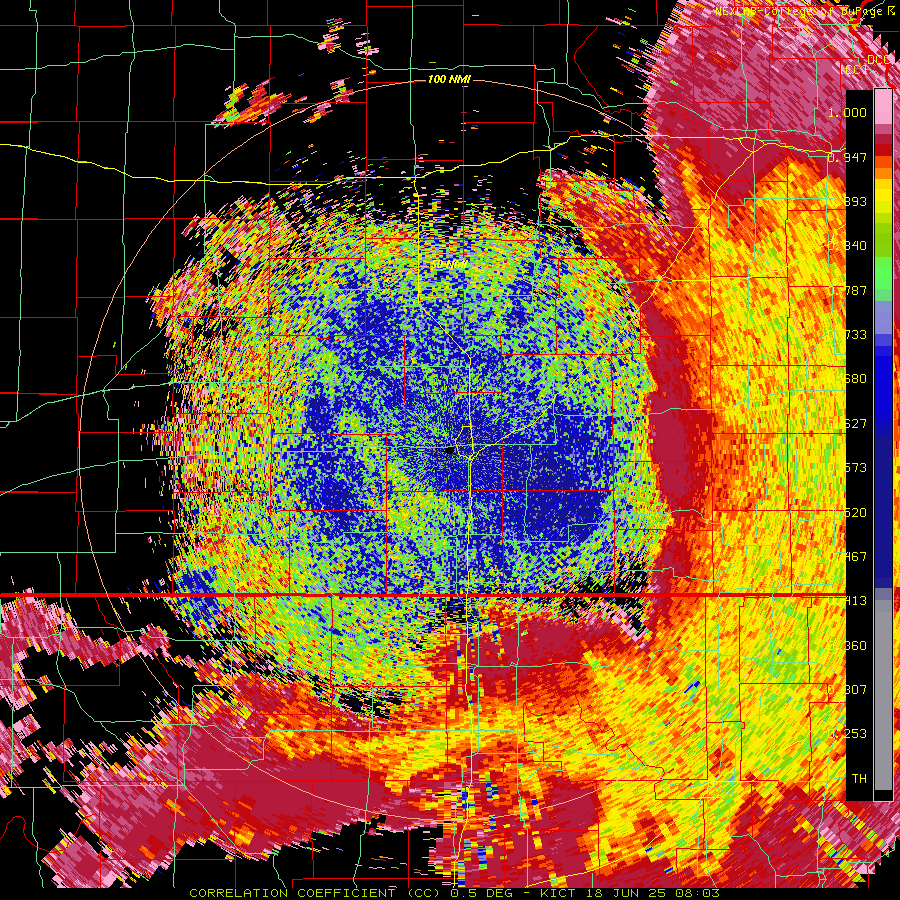Click the 573 legend value
Viewport: 900px width, 900px height.
pyautogui.click(x=855, y=468)
